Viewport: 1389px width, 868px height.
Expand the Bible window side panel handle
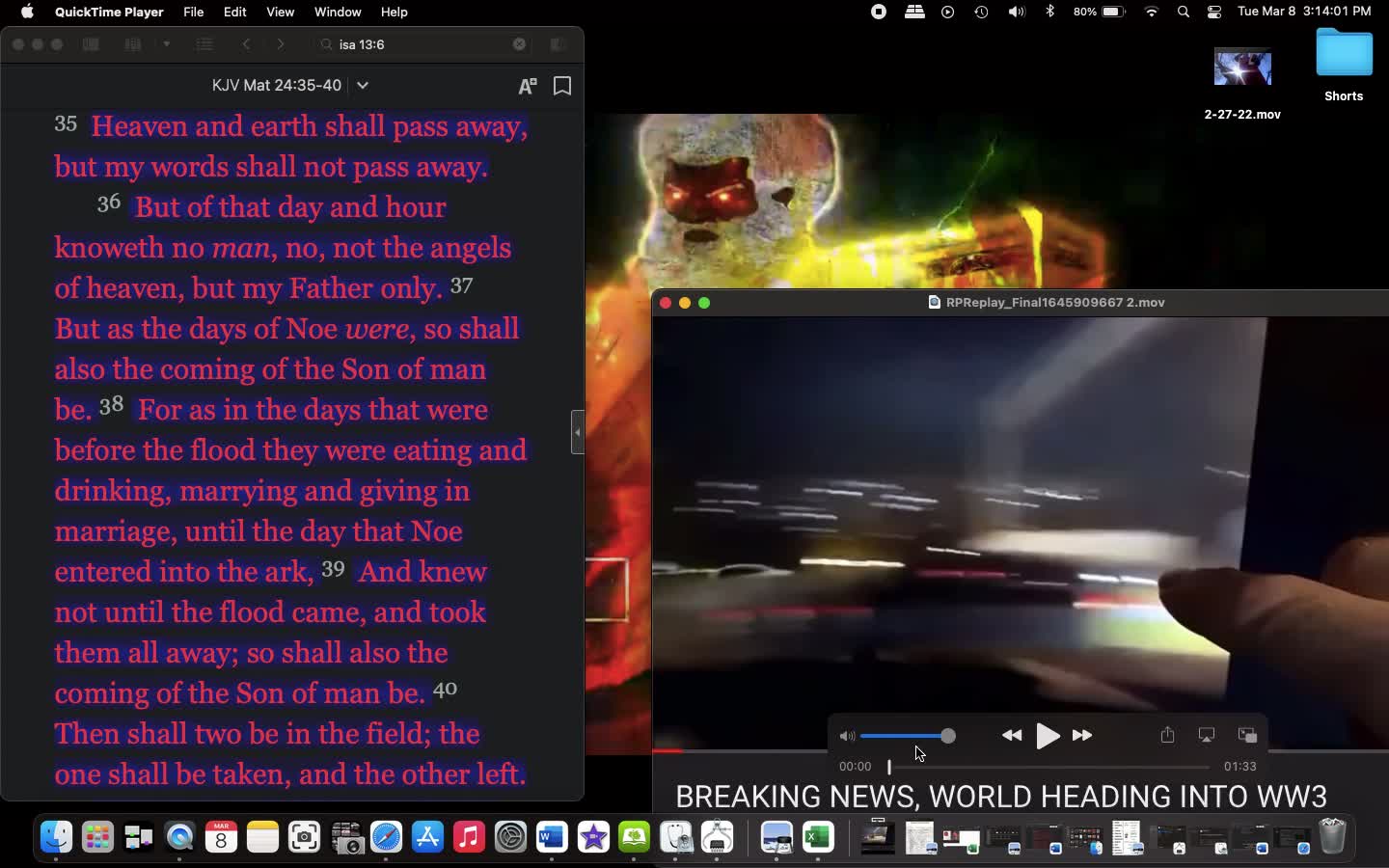point(578,432)
